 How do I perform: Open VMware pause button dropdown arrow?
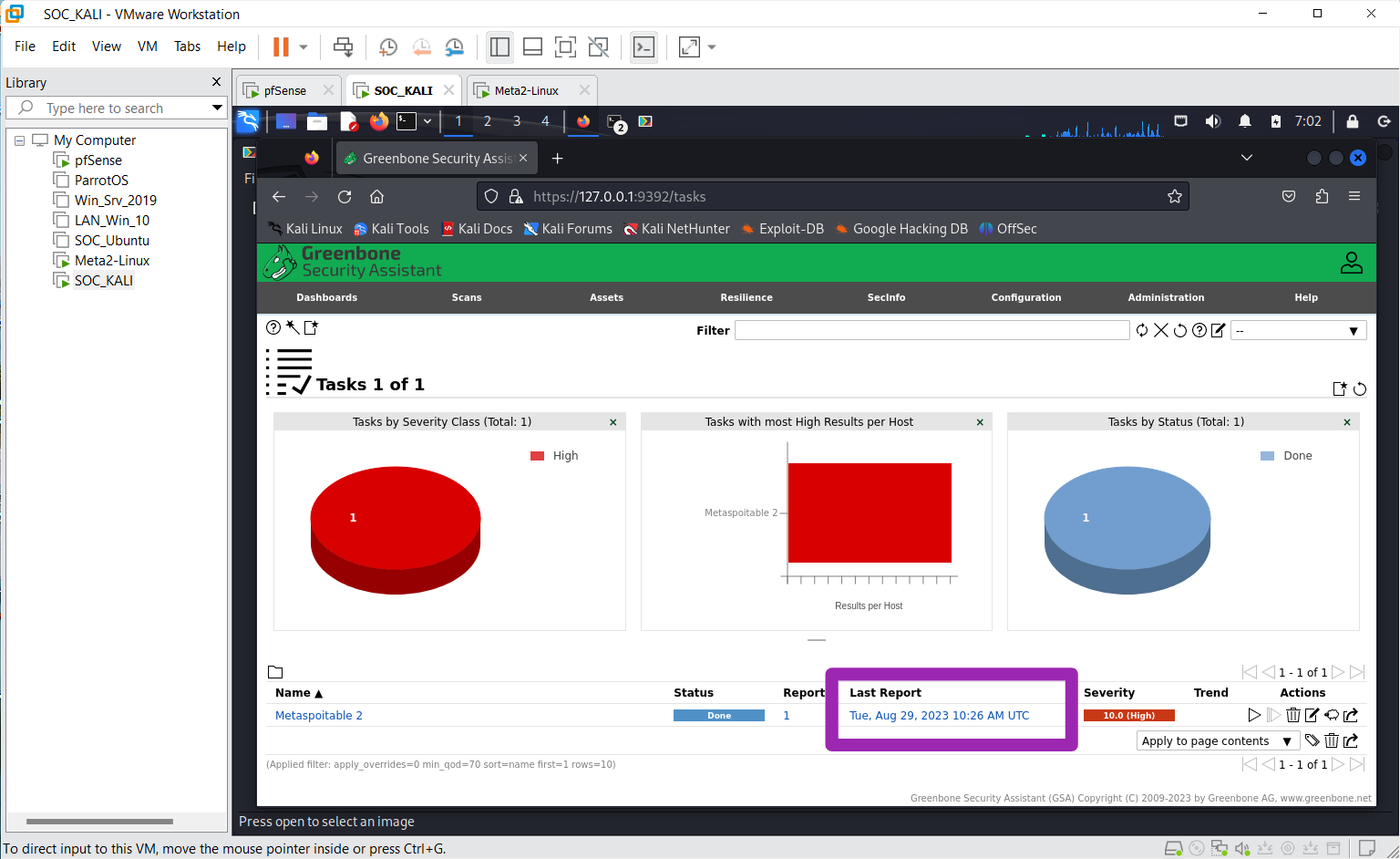[x=304, y=47]
